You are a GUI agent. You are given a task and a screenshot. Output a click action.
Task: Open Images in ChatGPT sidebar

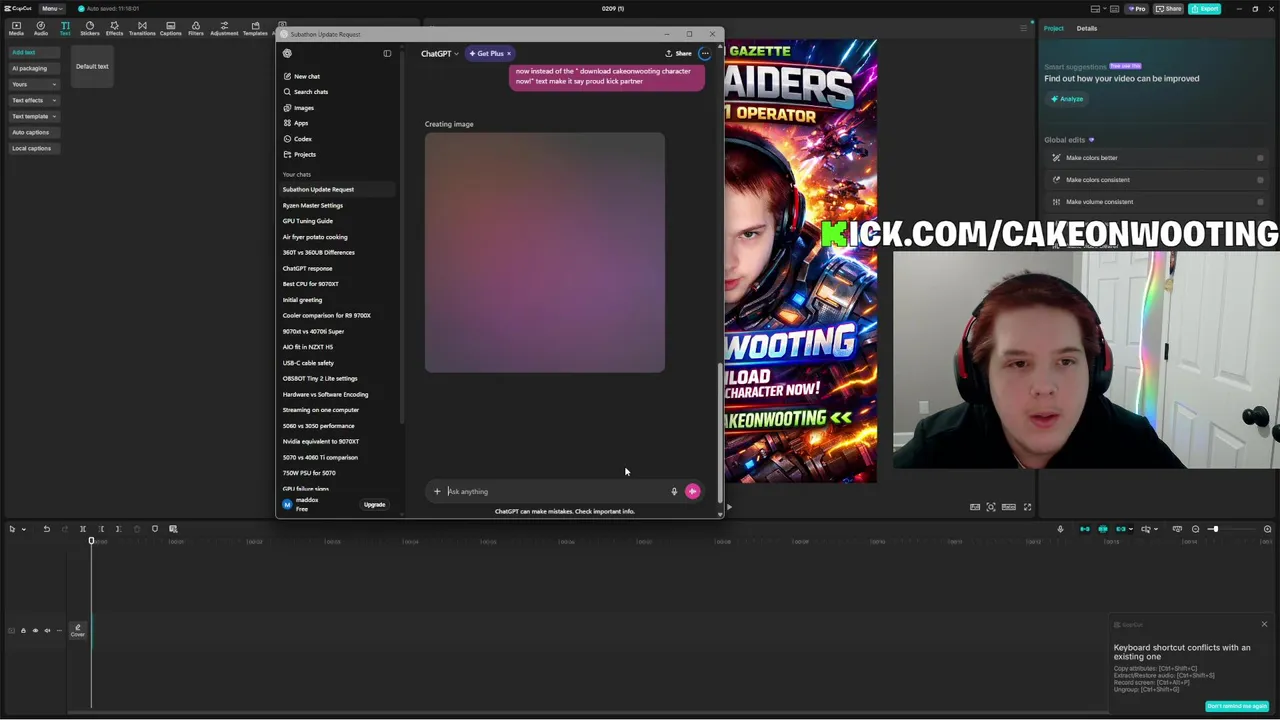[x=299, y=108]
